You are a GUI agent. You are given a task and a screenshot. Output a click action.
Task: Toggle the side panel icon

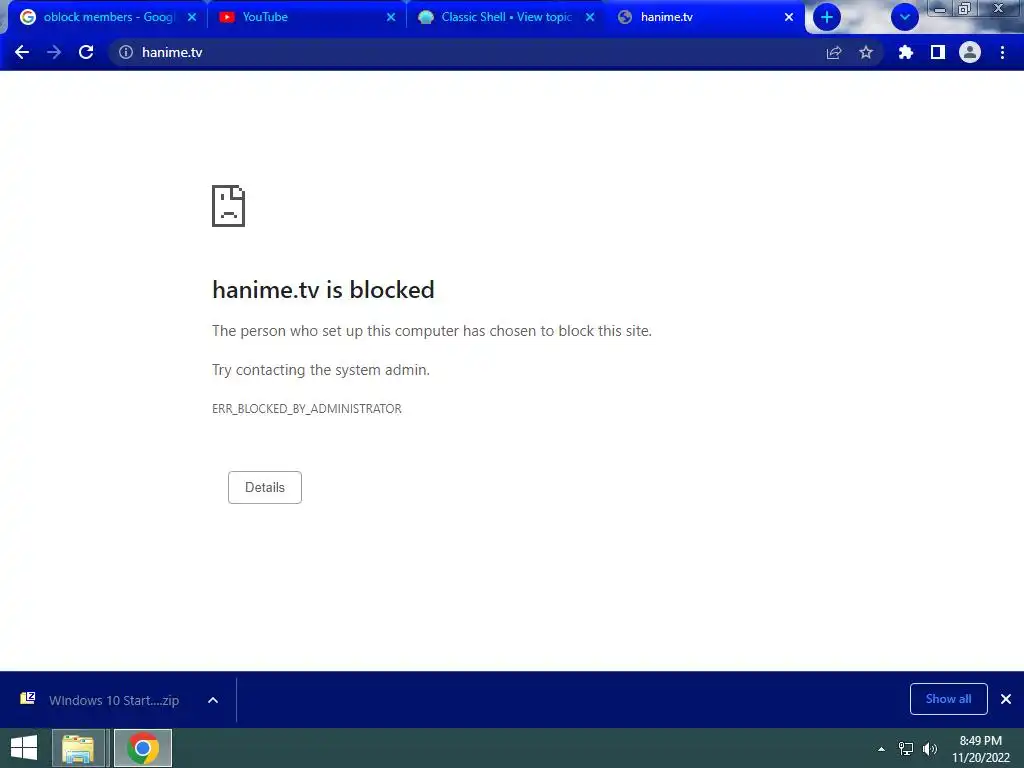coord(938,52)
